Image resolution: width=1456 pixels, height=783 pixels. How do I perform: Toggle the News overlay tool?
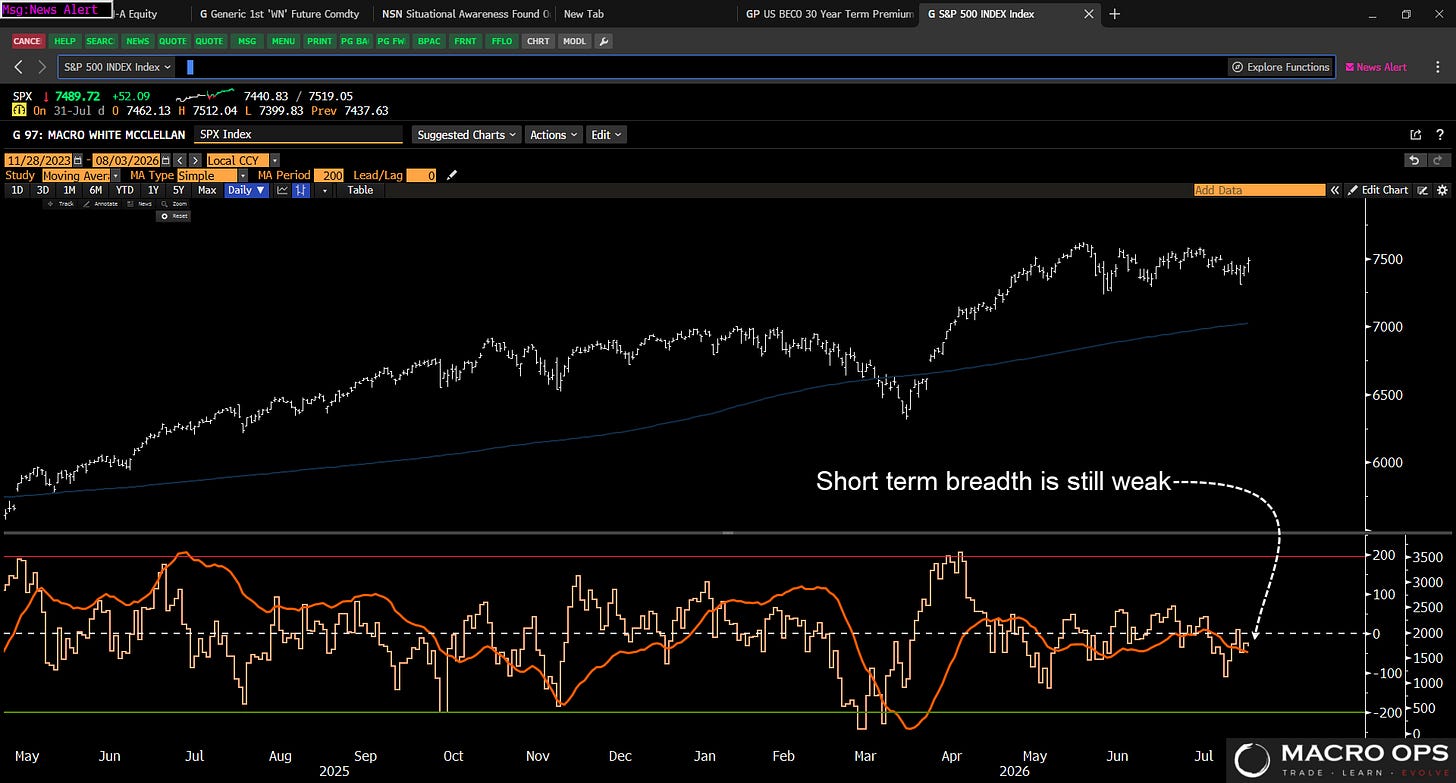coord(139,204)
